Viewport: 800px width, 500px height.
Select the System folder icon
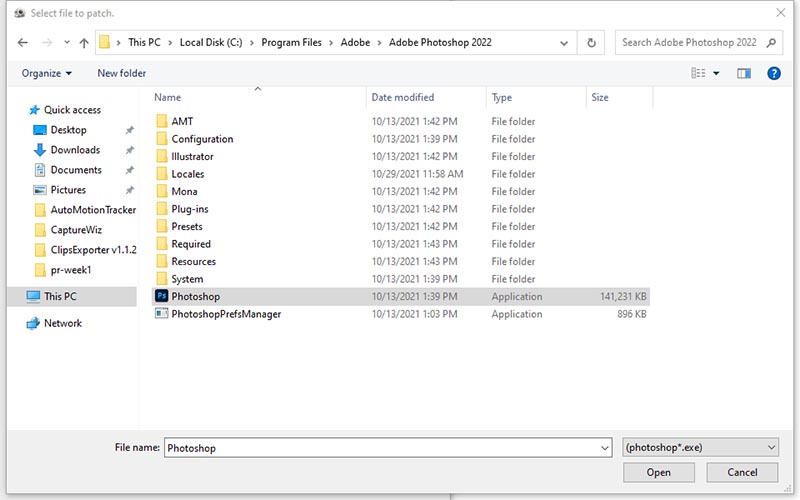(162, 279)
